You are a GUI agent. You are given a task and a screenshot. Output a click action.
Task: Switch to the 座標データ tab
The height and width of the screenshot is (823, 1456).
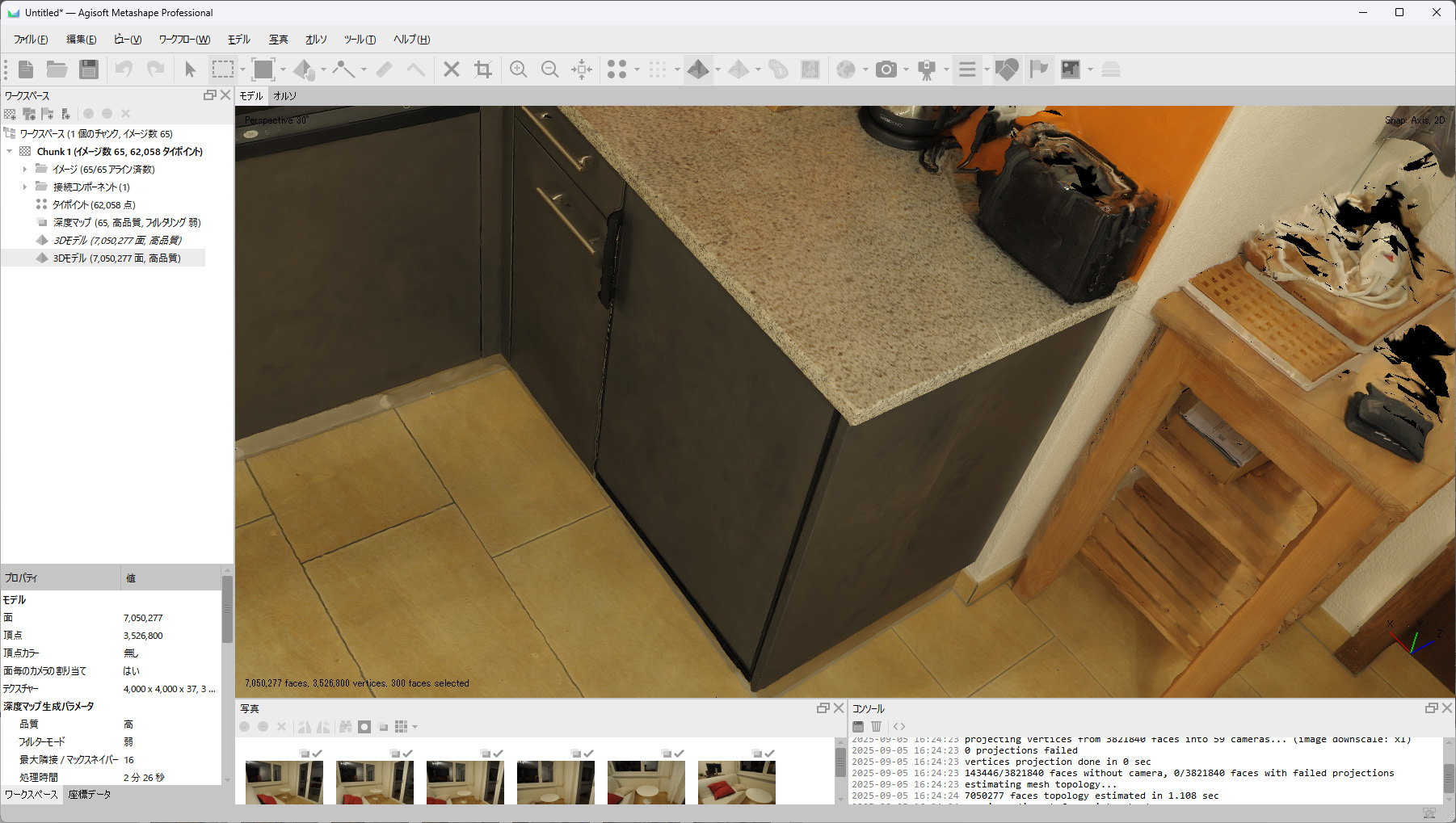[x=90, y=795]
